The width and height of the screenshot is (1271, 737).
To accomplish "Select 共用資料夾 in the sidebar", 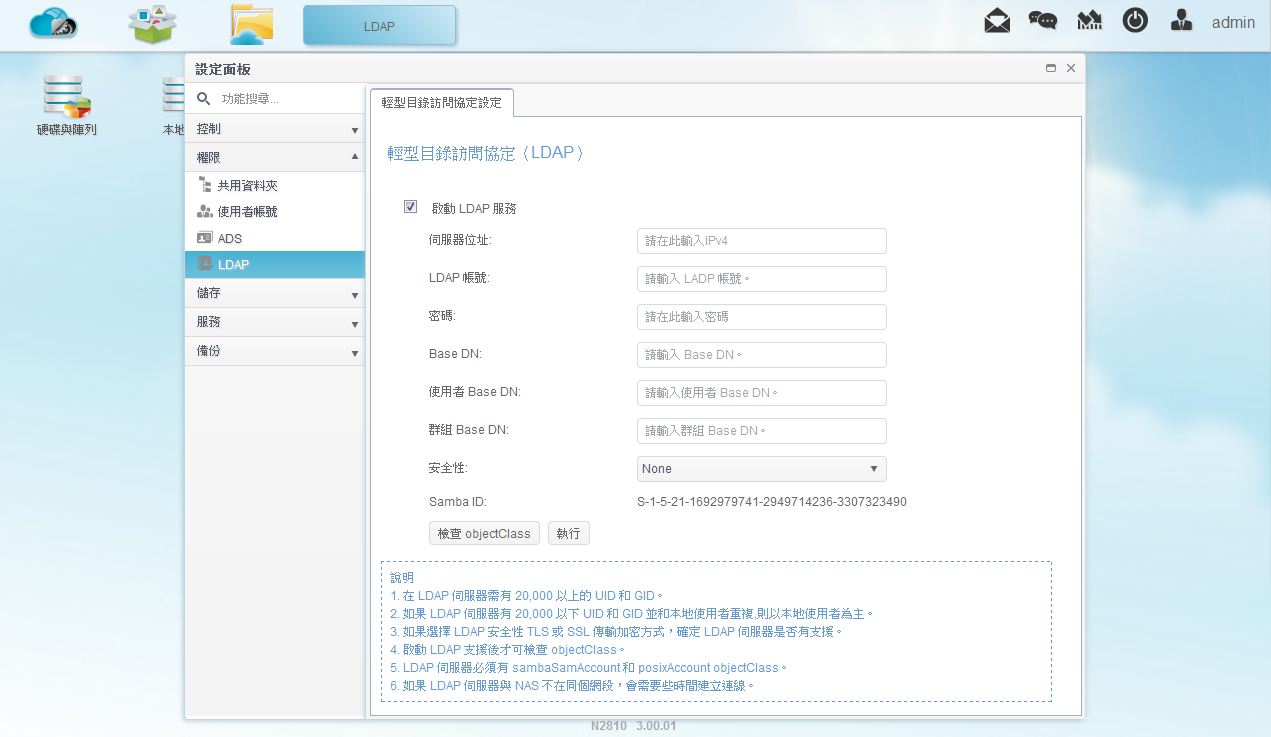I will [x=275, y=185].
